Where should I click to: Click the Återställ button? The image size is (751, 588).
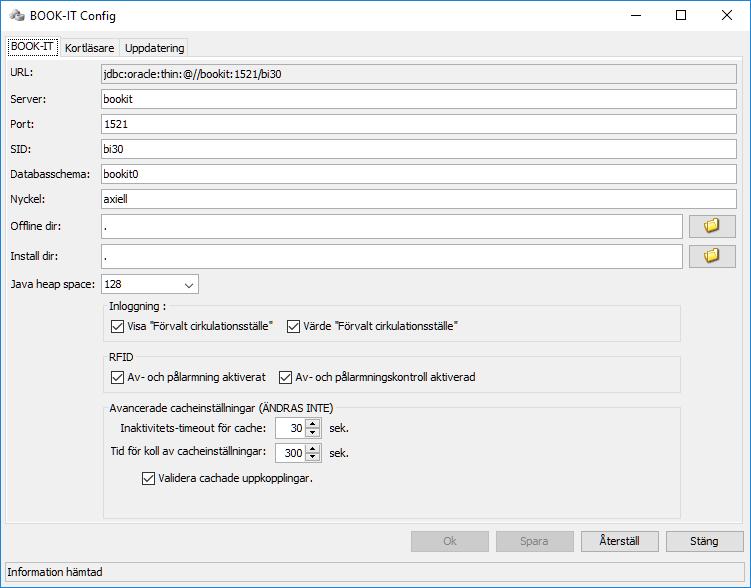coord(619,542)
